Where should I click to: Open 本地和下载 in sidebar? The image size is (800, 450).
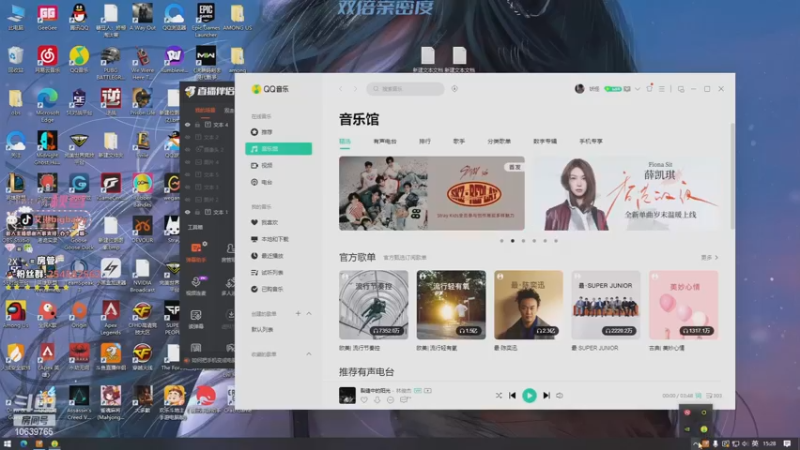tap(279, 239)
